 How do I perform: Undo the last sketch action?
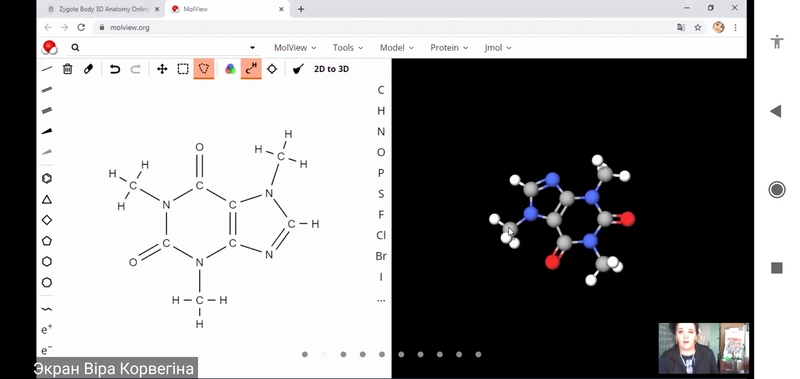[115, 69]
